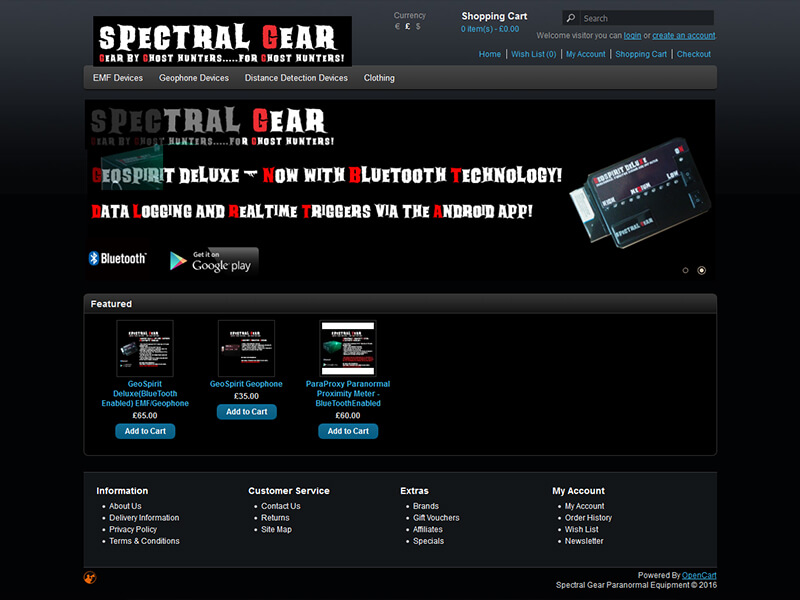Open Wish List in the footer list

(x=582, y=530)
